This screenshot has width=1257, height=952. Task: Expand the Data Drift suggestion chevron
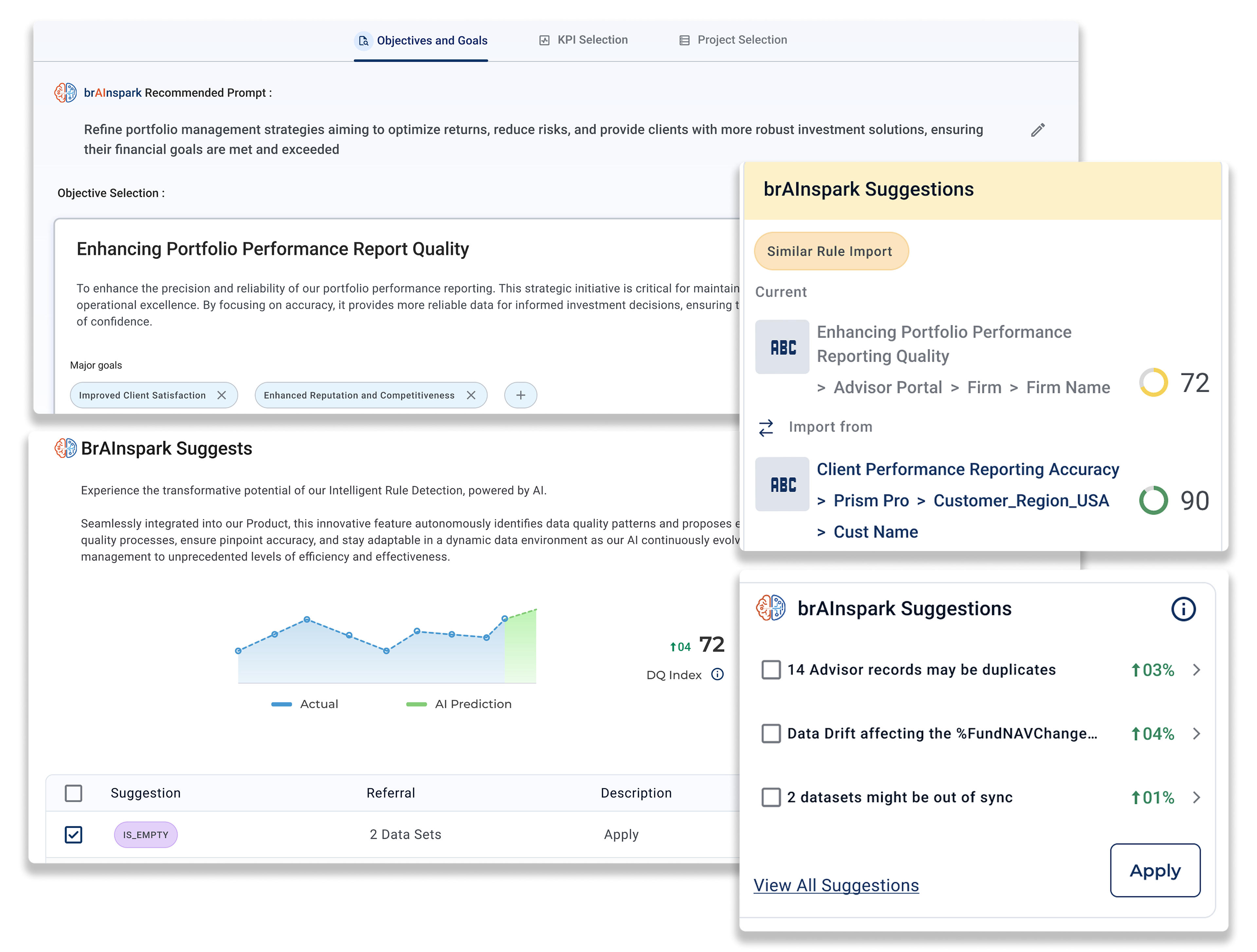point(1197,733)
